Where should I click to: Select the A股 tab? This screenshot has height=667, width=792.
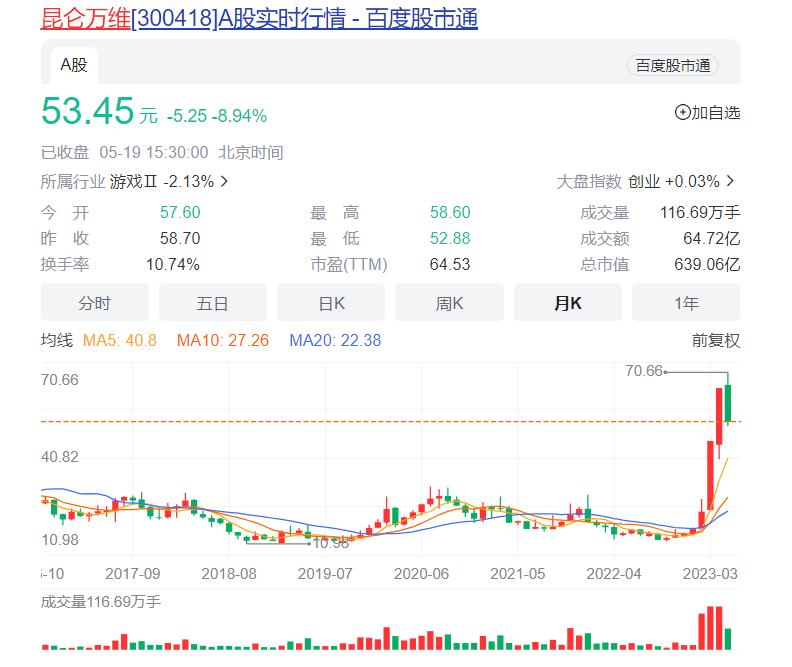[74, 65]
